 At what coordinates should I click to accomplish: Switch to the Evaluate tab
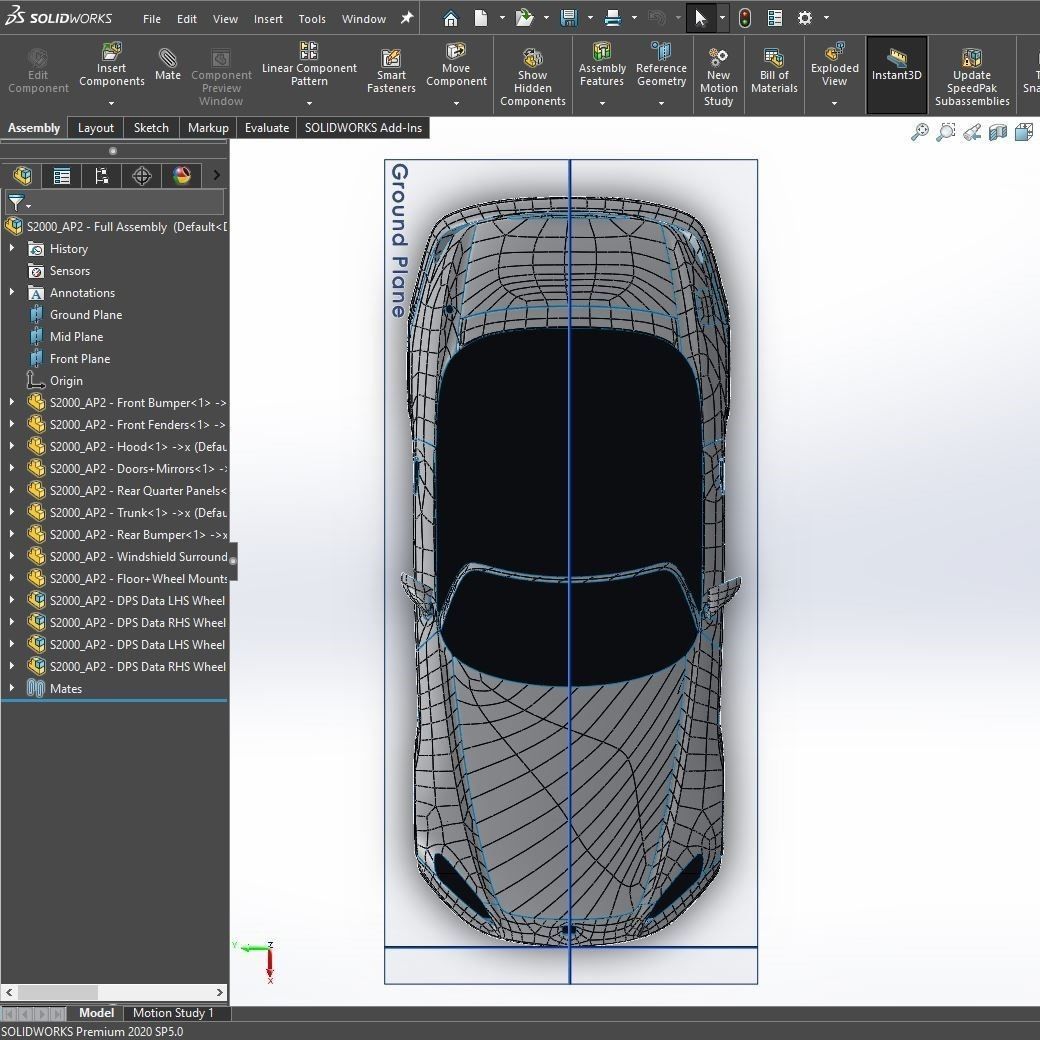(x=267, y=127)
